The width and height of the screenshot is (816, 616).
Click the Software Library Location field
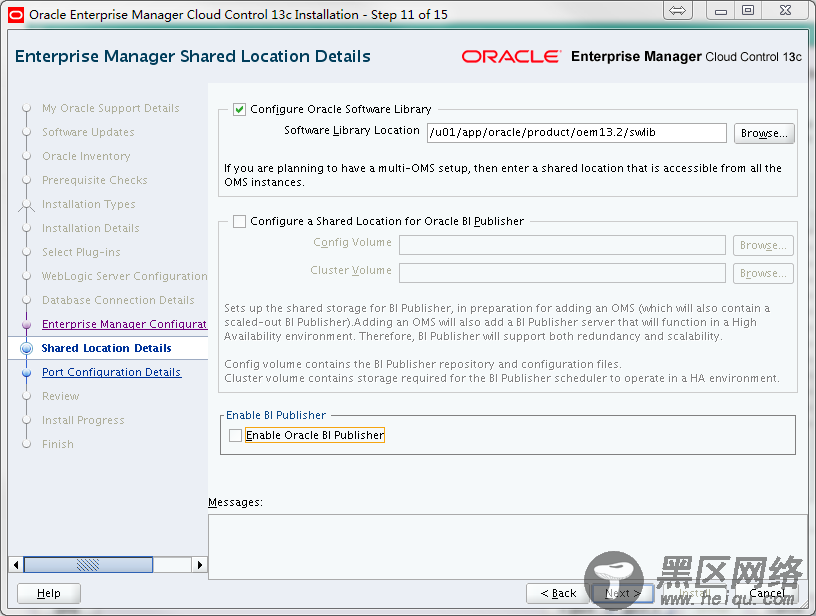click(577, 133)
